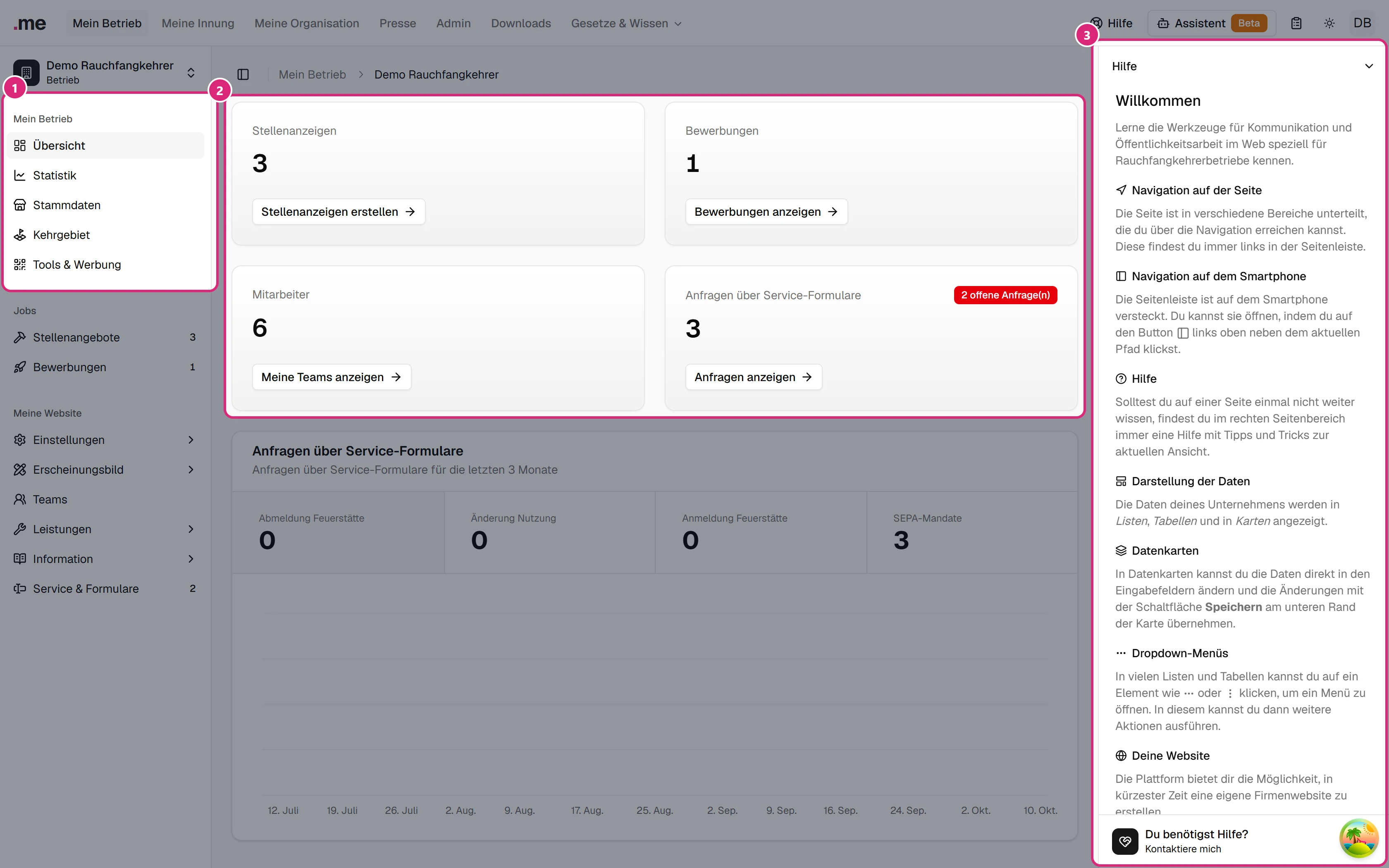Open Bewerbungen in the sidebar
1389x868 pixels.
(x=105, y=367)
